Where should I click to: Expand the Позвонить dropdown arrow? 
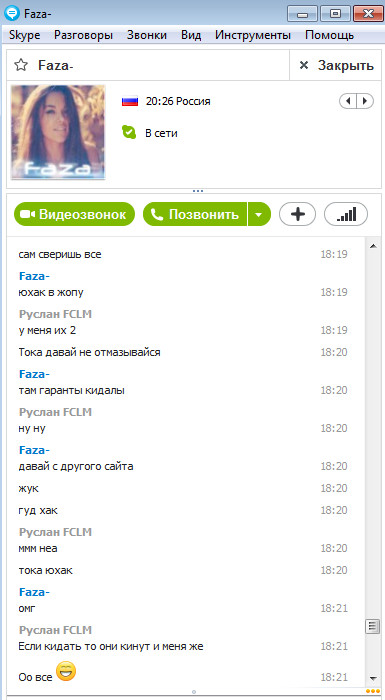click(259, 214)
